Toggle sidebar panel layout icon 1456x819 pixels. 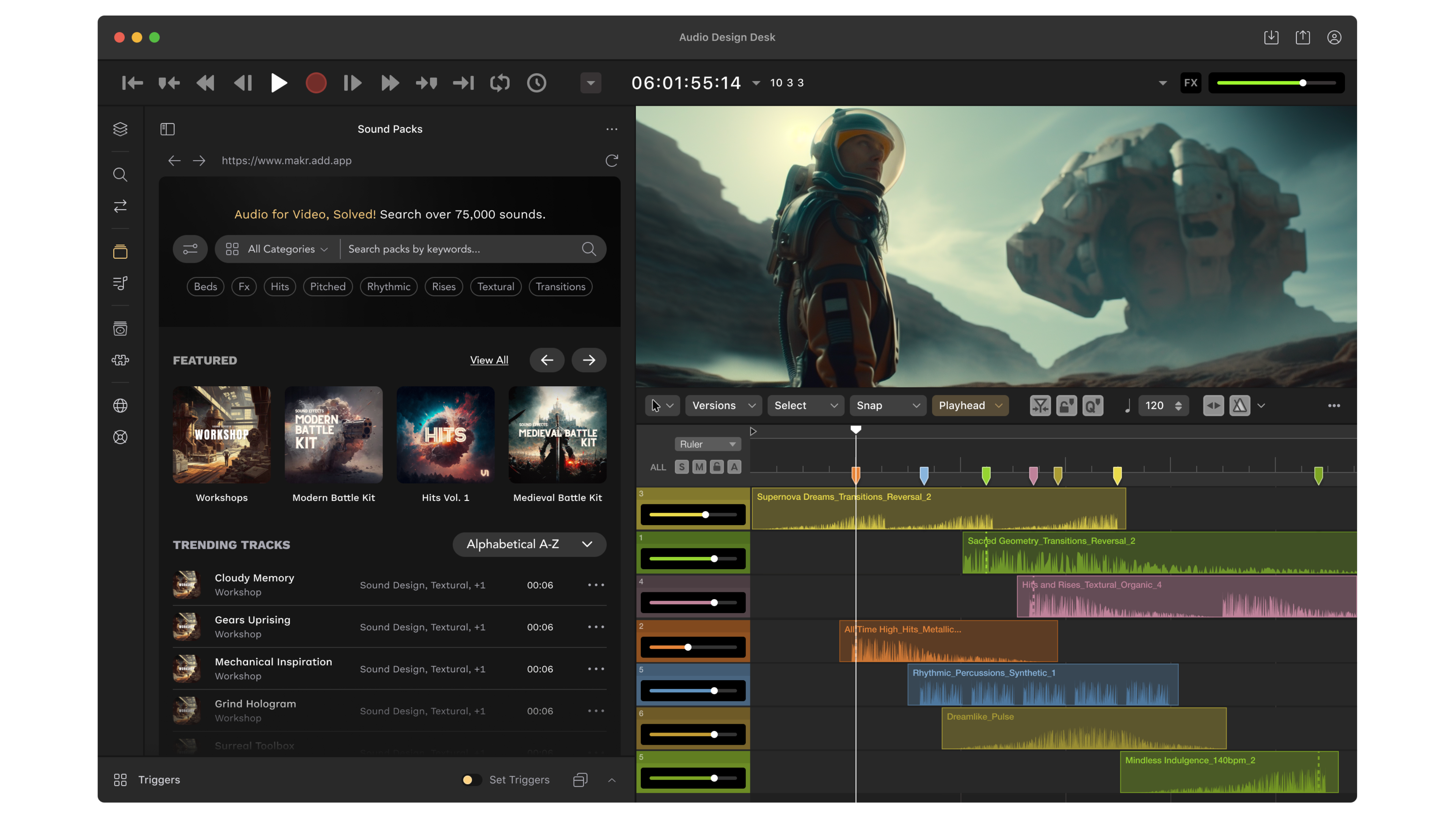pyautogui.click(x=167, y=129)
